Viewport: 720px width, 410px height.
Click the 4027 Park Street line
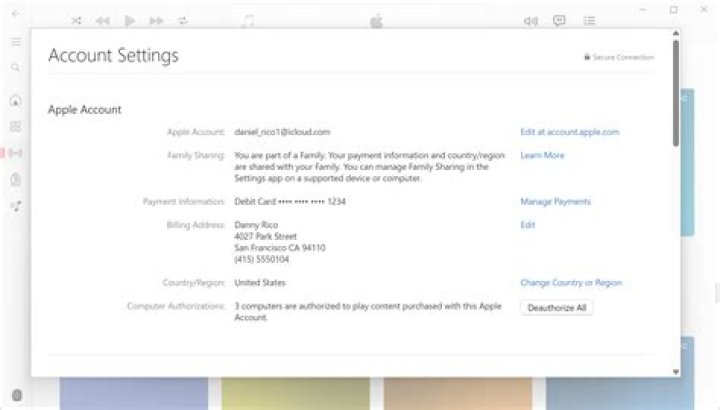[265, 236]
